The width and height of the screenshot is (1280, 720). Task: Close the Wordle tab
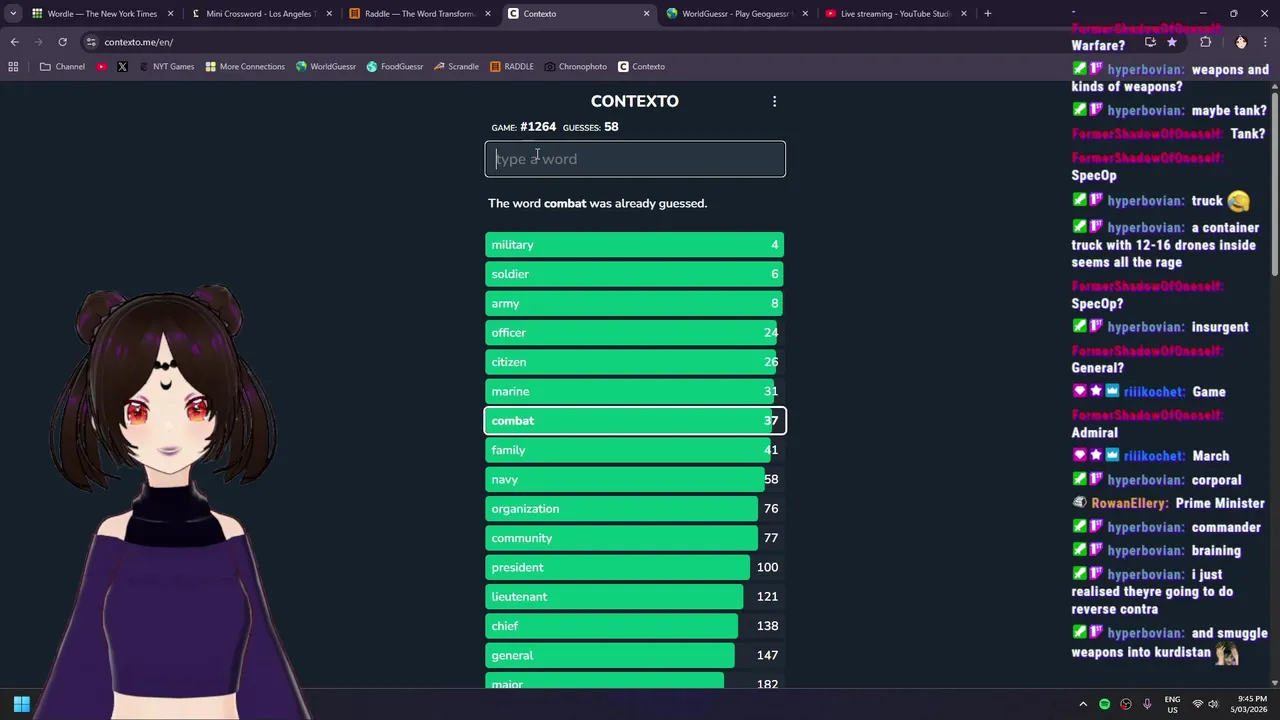click(171, 14)
